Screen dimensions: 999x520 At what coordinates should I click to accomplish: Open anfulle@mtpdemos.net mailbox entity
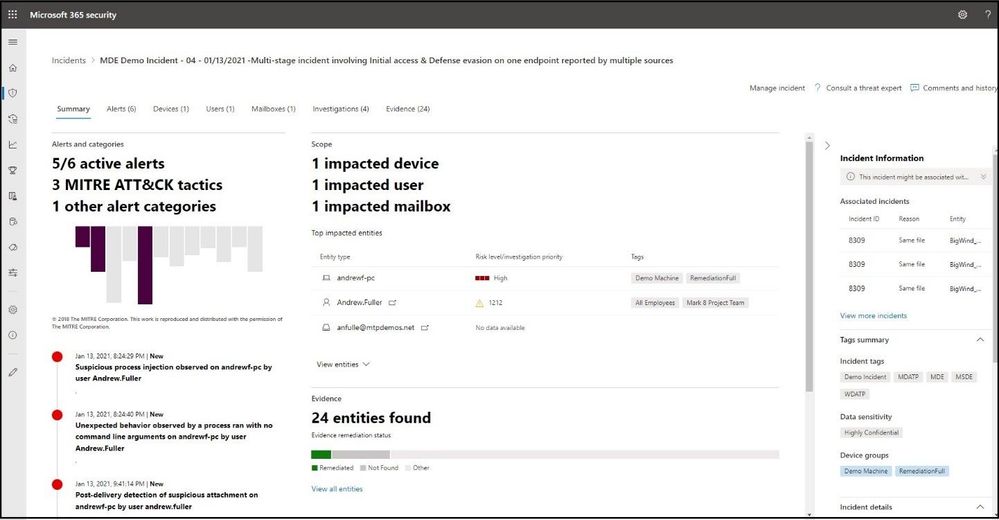[x=375, y=328]
